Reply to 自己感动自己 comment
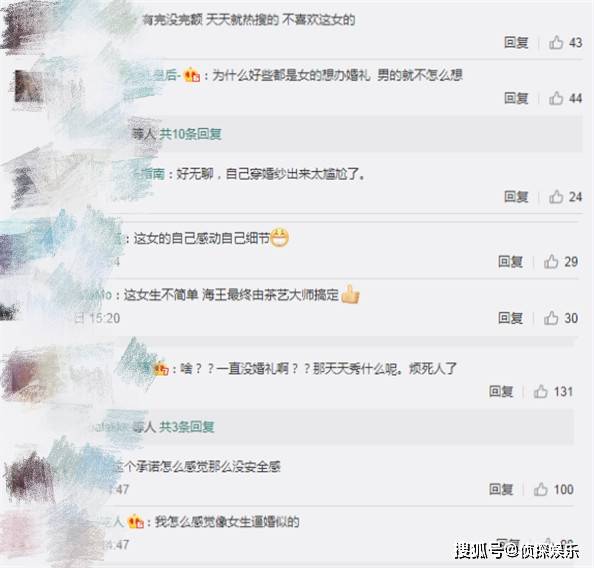 (510, 261)
